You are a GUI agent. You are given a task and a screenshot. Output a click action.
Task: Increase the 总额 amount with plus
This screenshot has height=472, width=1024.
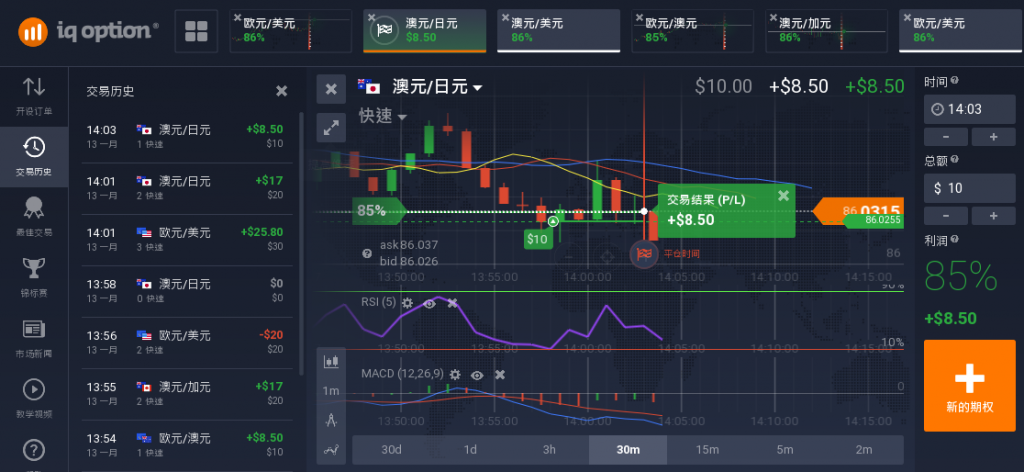click(x=993, y=216)
